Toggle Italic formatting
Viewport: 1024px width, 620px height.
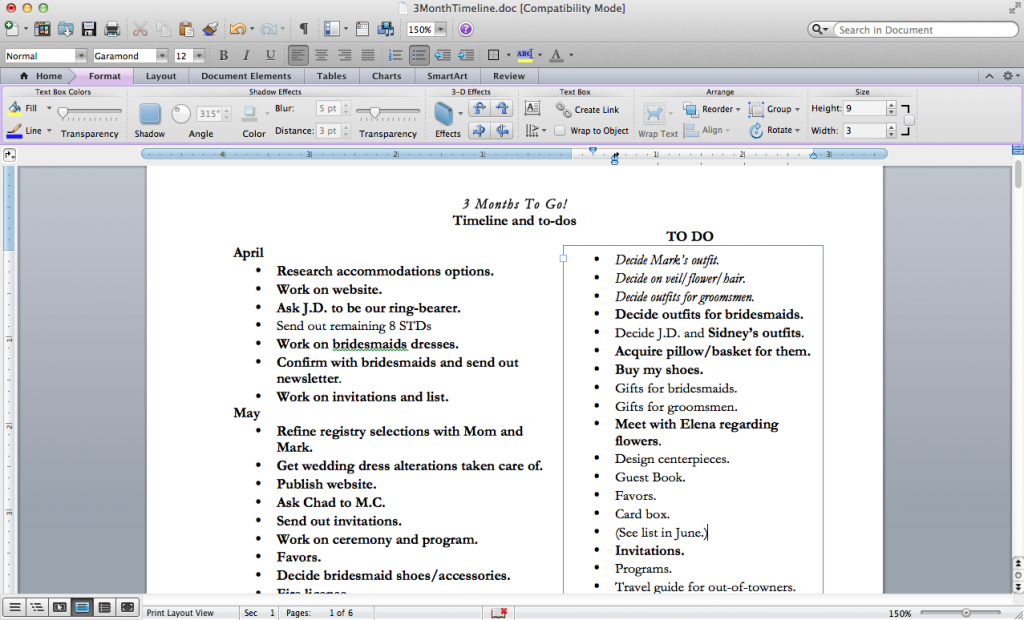click(247, 56)
